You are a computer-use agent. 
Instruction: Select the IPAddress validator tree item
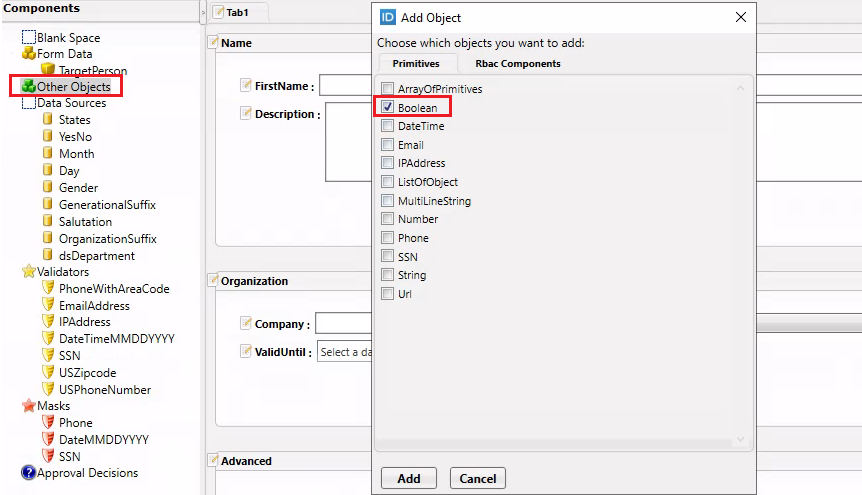click(85, 322)
